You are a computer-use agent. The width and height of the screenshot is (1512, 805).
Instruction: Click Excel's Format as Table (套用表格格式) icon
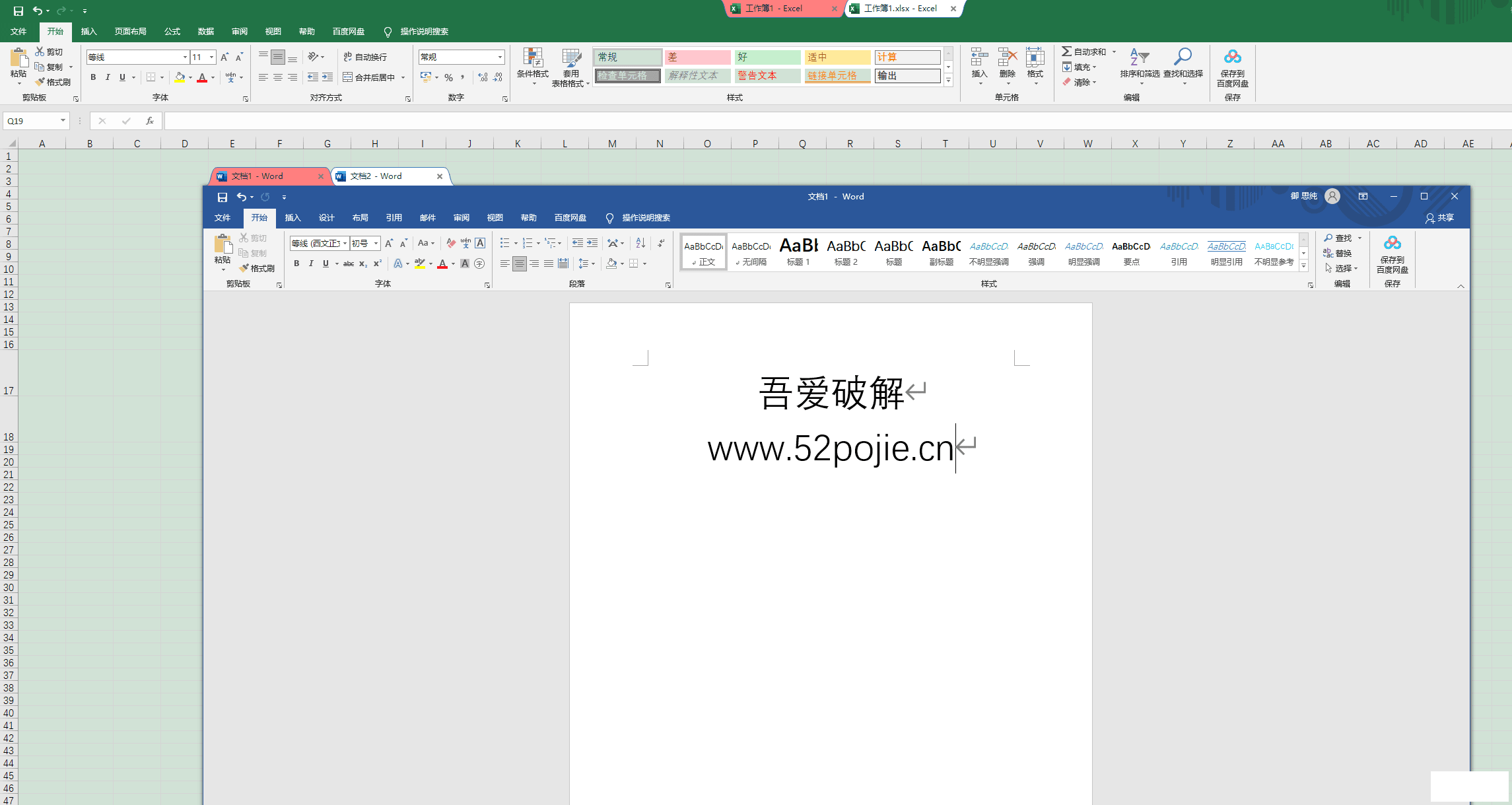pyautogui.click(x=571, y=57)
